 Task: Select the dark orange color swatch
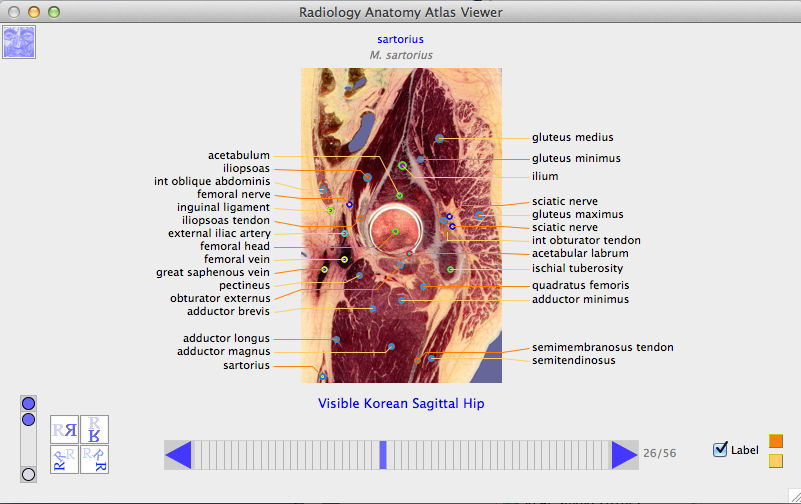(776, 441)
